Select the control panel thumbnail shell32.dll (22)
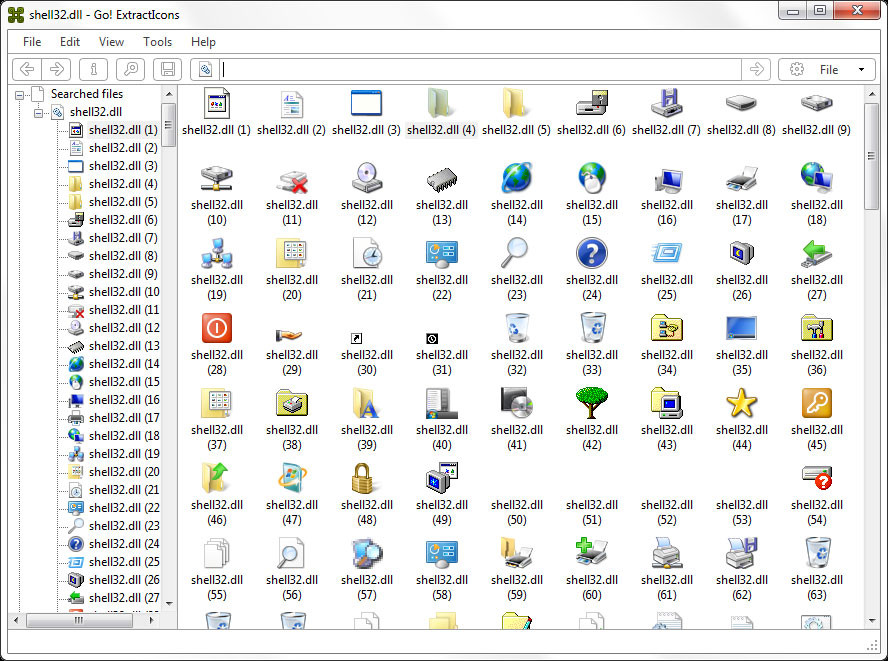 point(442,253)
